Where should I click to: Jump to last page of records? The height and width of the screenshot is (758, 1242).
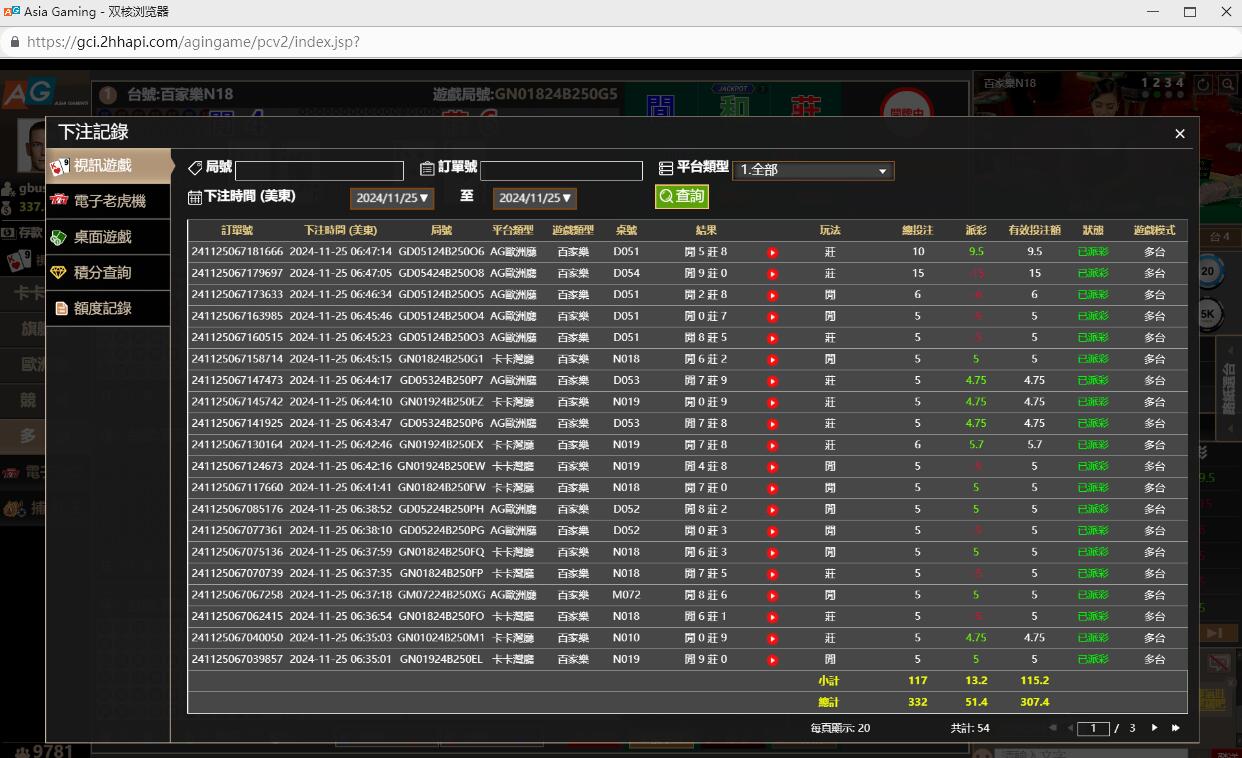1176,728
